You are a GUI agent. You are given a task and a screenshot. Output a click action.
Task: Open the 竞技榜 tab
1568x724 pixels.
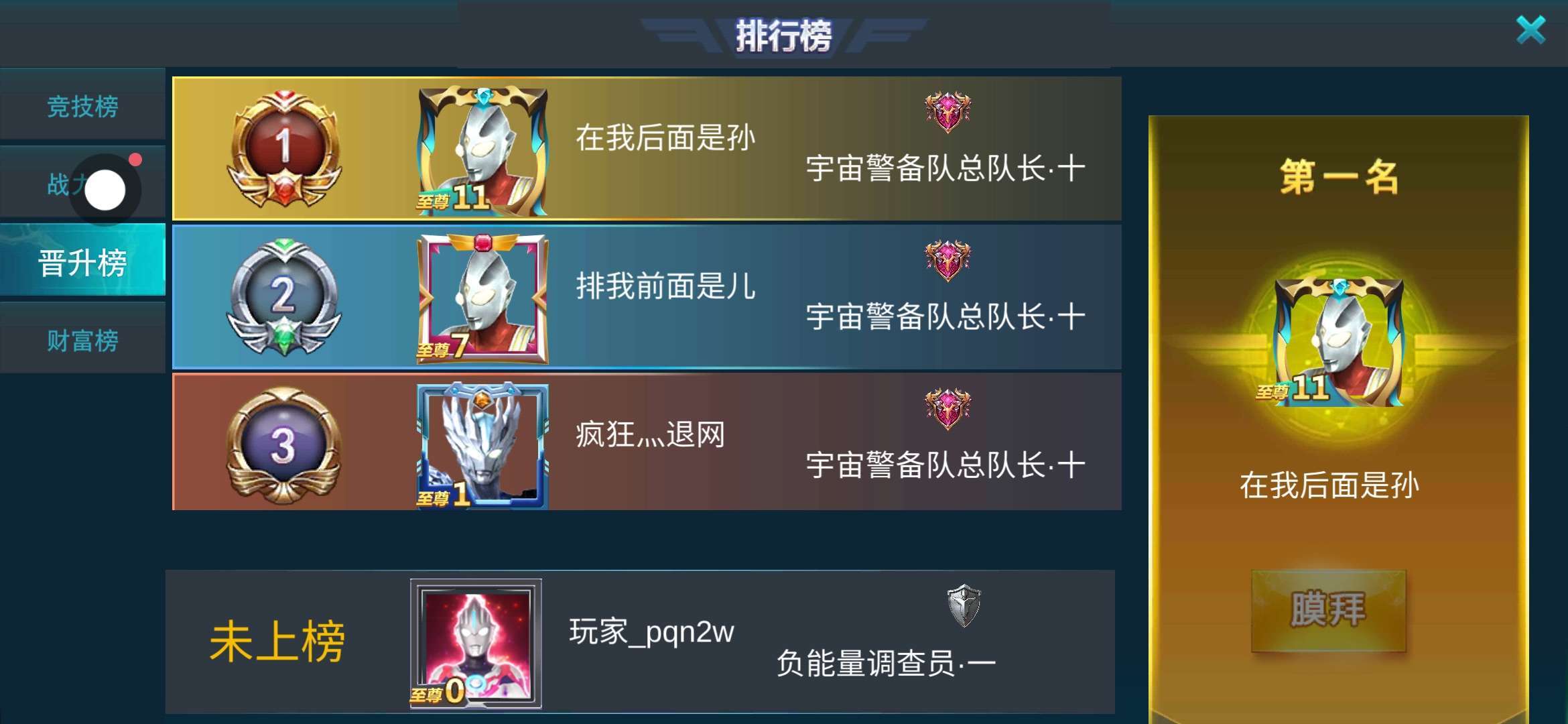click(82, 105)
